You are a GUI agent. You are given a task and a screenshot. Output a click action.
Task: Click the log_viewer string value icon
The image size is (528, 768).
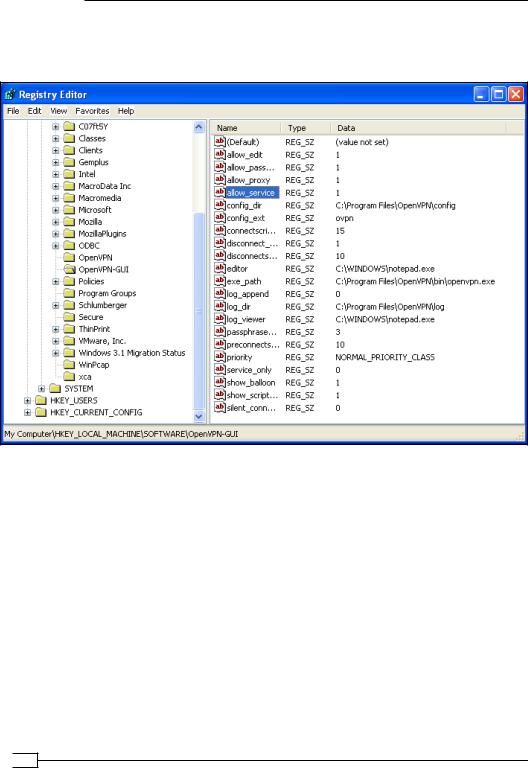click(219, 319)
